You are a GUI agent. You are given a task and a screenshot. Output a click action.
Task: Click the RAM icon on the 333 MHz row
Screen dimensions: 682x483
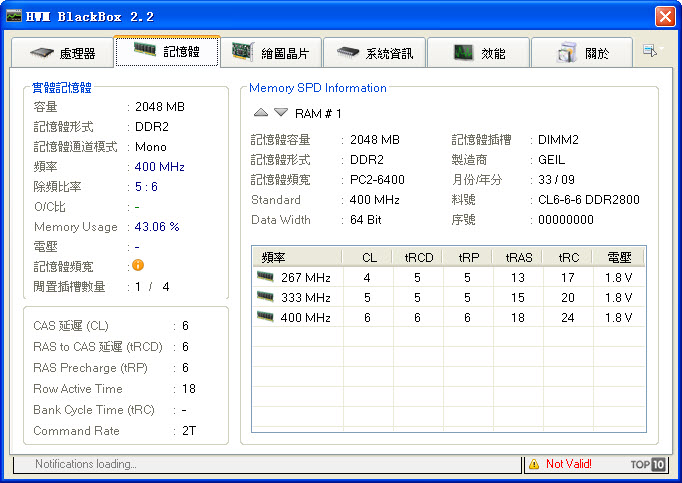click(x=265, y=297)
